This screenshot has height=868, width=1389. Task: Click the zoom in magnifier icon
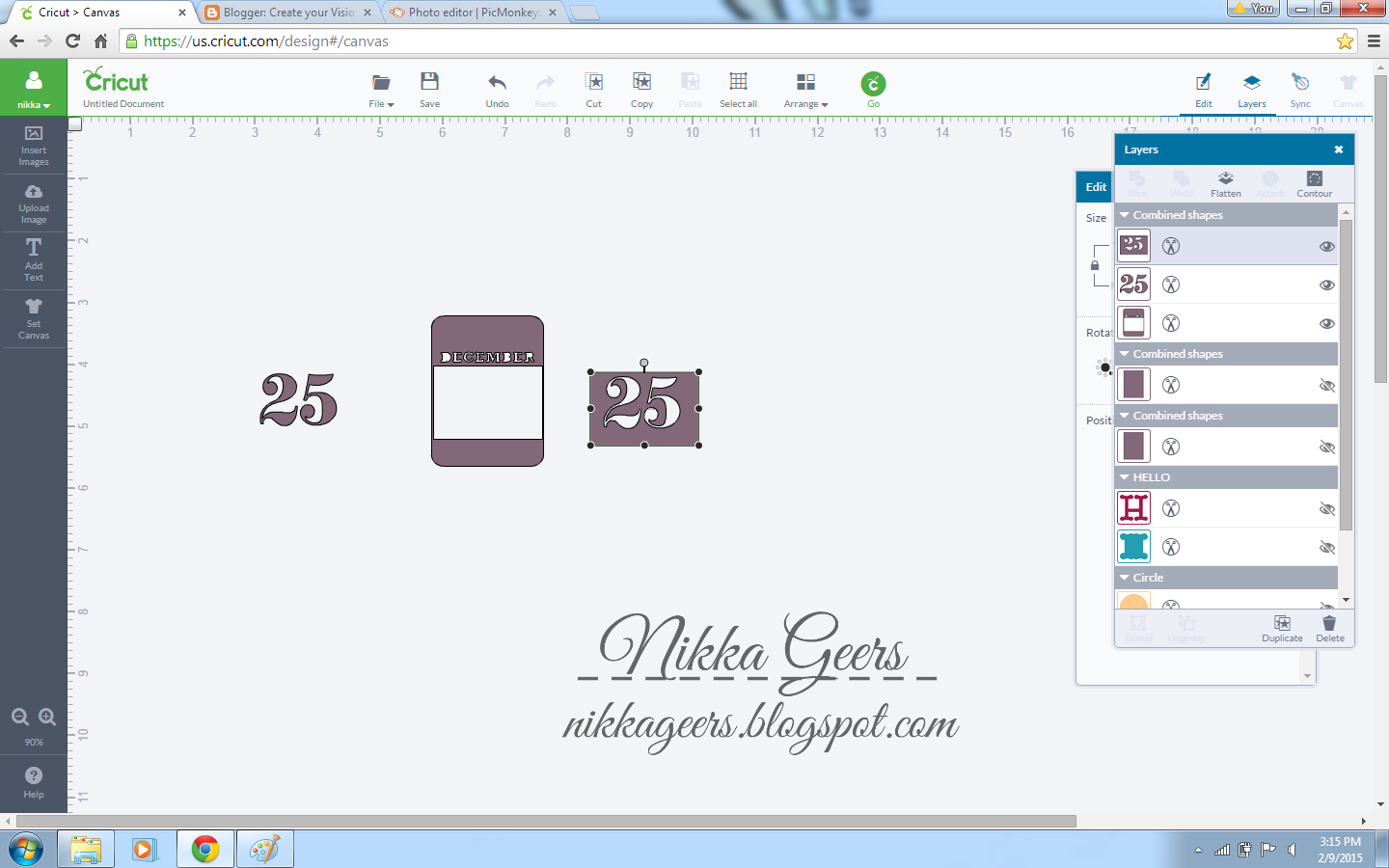[x=46, y=717]
